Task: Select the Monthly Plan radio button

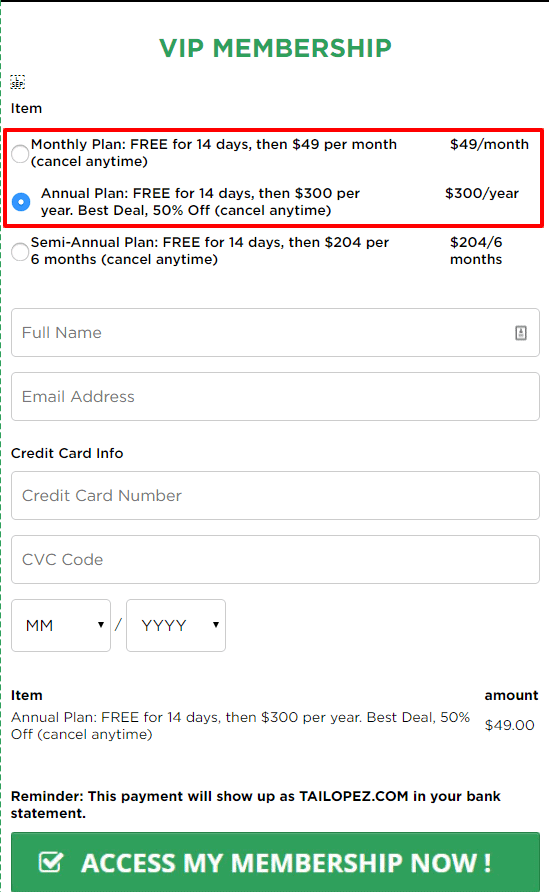Action: coord(20,153)
